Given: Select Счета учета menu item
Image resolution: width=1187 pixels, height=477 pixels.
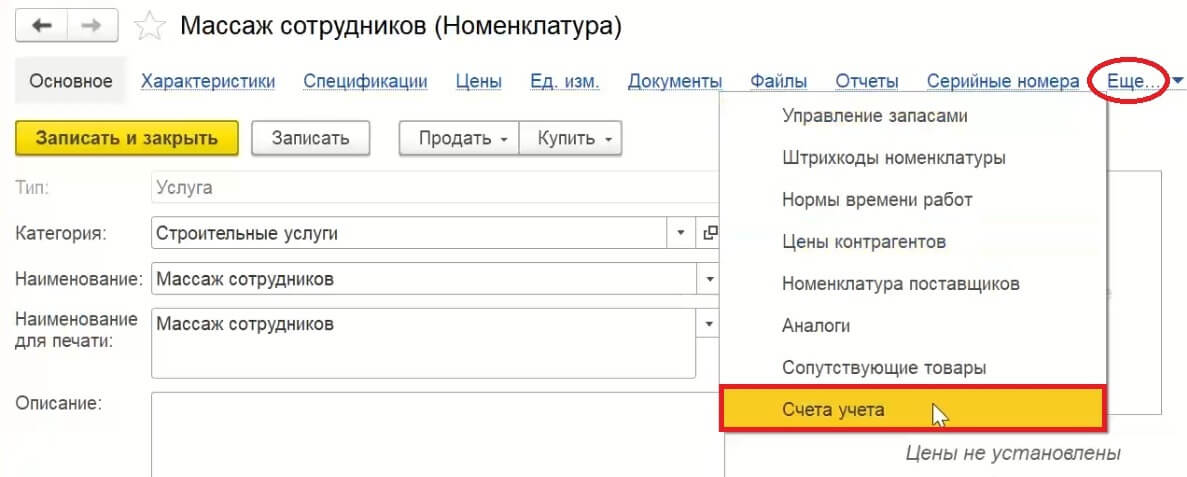Looking at the screenshot, I should pos(913,410).
